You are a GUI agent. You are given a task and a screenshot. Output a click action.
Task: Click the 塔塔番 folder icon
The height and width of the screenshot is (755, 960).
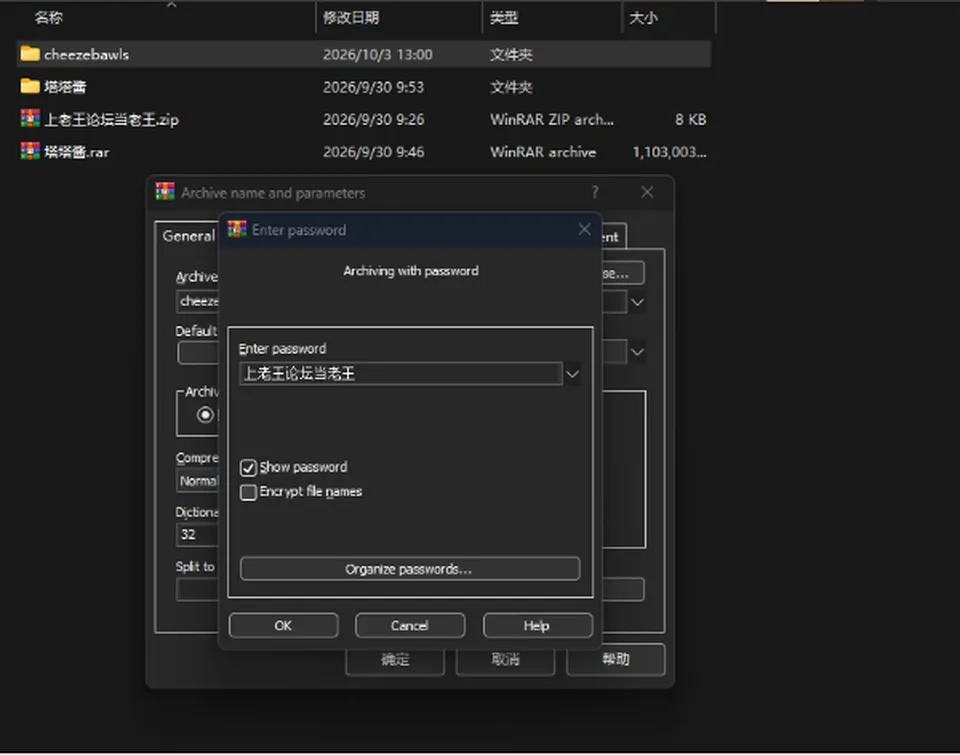[29, 86]
